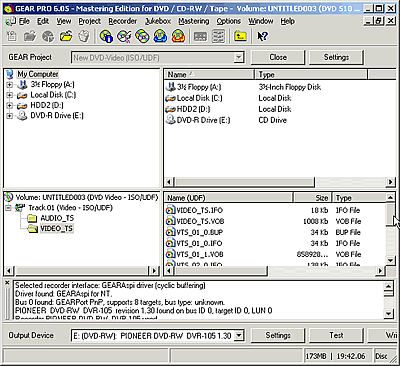Viewport: 400px width, 366px height.
Task: Select the AUDIO_TS folder
Action: pos(57,218)
